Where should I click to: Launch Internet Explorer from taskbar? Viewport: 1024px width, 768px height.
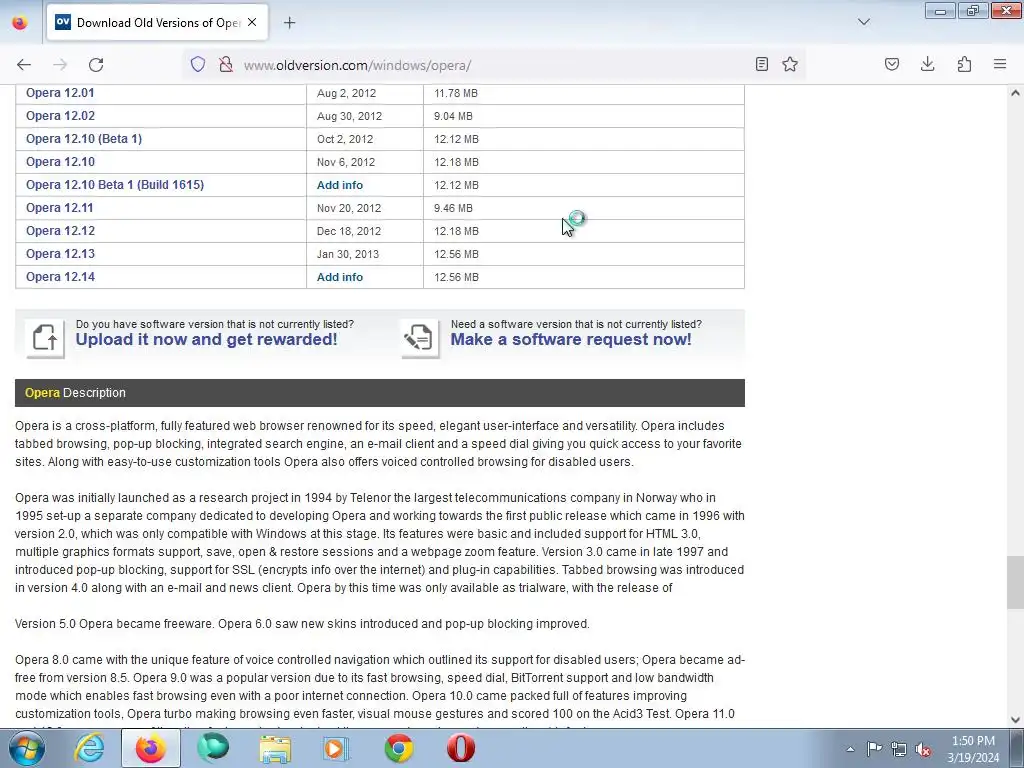pos(89,748)
